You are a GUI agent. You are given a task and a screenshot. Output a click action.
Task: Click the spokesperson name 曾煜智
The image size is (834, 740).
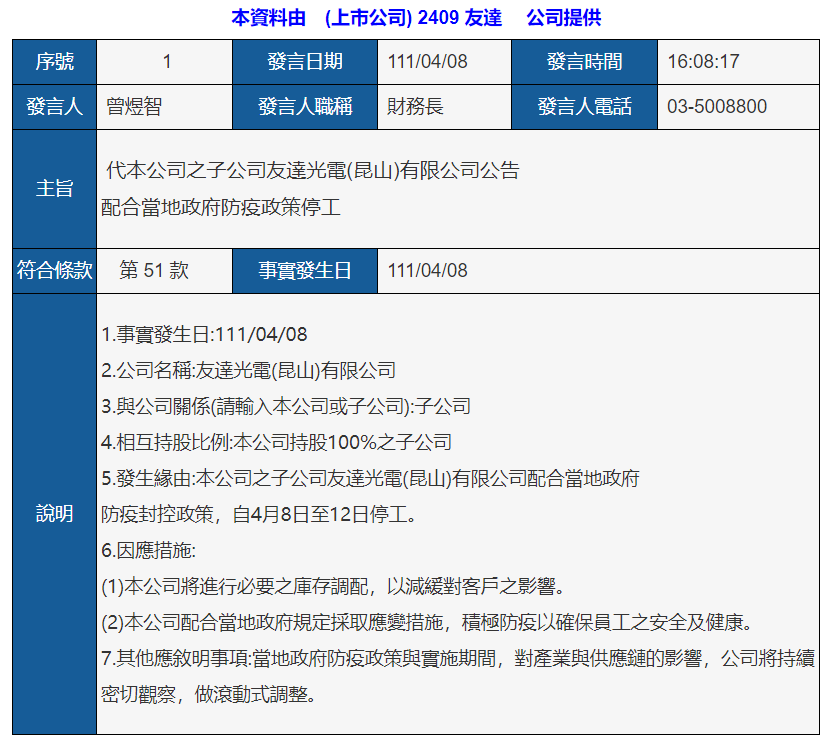[x=134, y=107]
